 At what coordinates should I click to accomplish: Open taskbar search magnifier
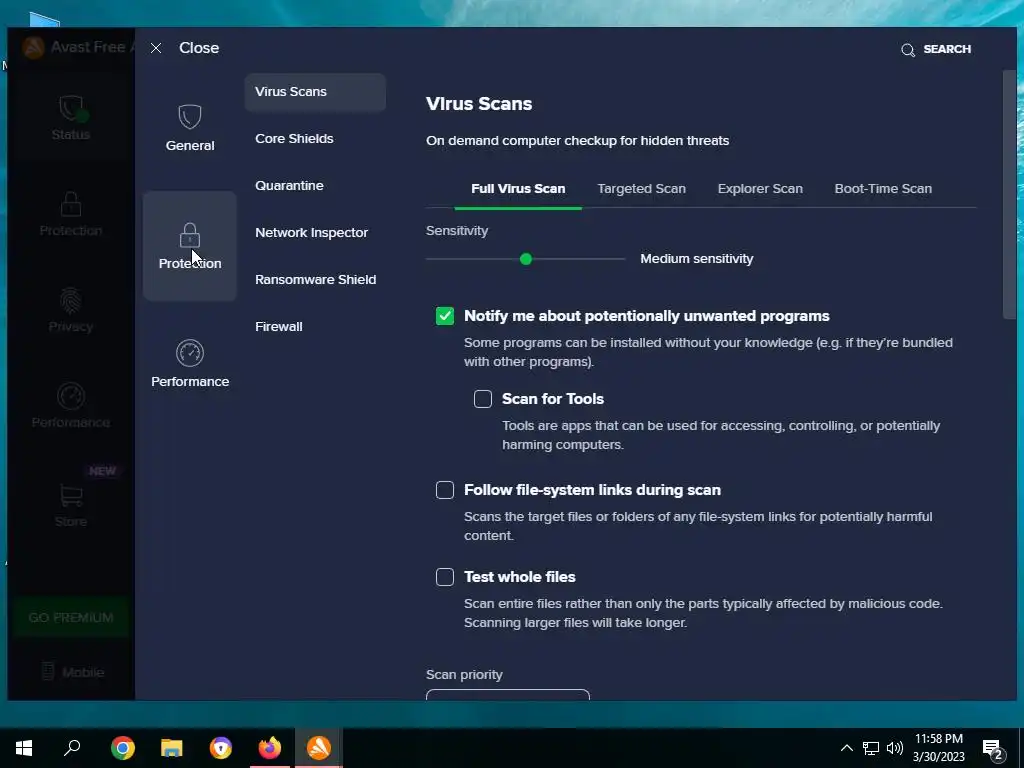[72, 748]
